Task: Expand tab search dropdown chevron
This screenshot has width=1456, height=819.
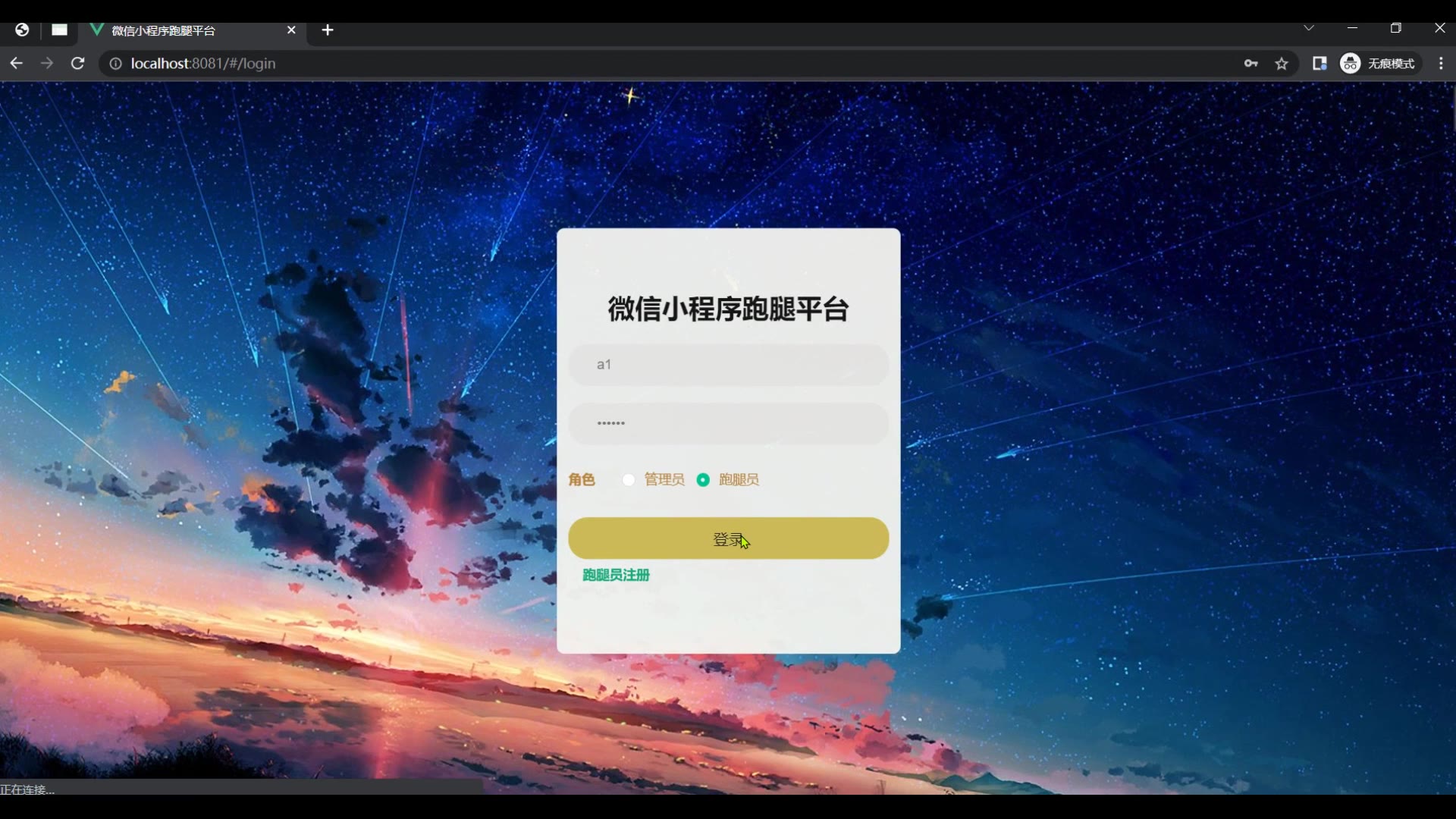Action: click(x=1309, y=28)
